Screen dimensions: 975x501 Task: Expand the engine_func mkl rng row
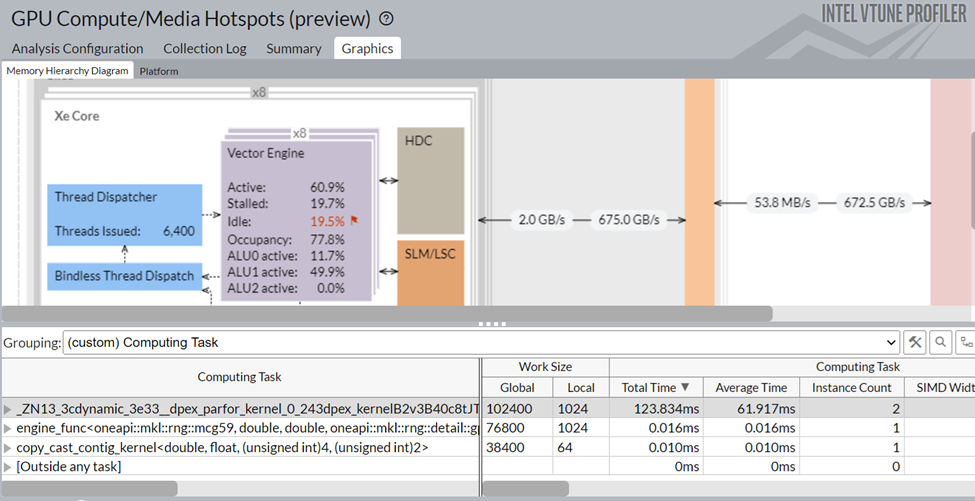tap(9, 428)
